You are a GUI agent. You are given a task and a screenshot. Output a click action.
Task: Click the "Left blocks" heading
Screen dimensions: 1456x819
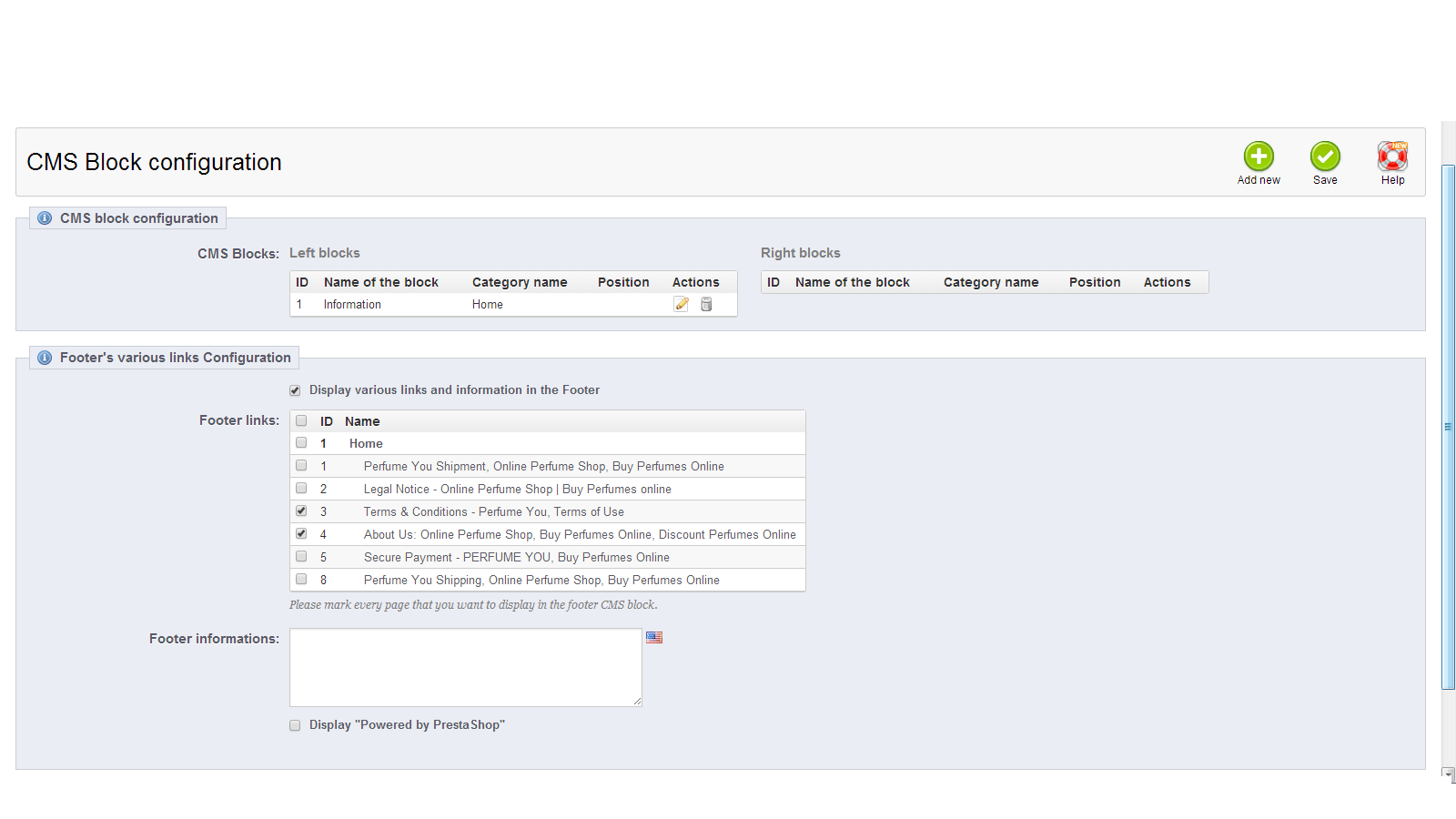[325, 253]
